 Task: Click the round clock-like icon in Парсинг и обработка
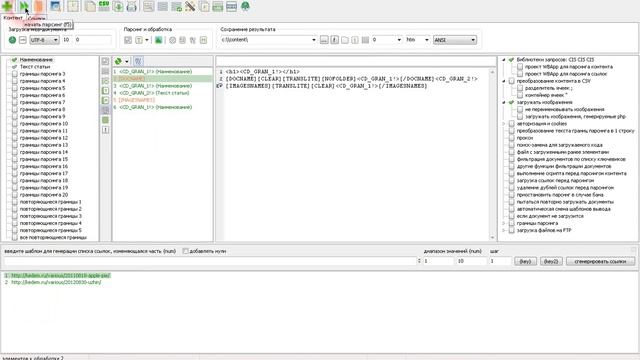pos(172,40)
